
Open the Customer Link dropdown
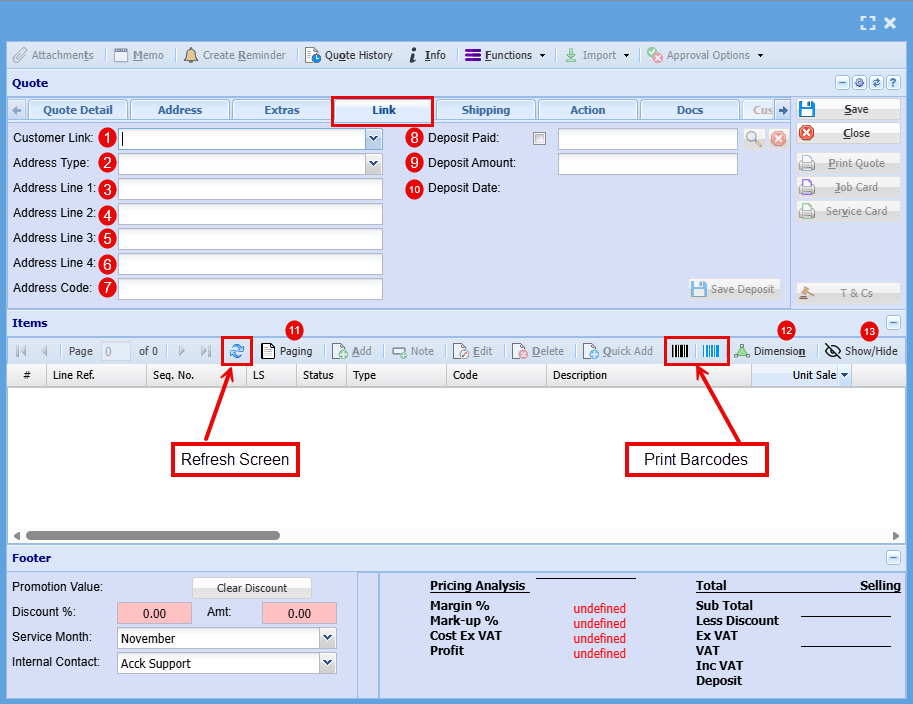click(374, 139)
